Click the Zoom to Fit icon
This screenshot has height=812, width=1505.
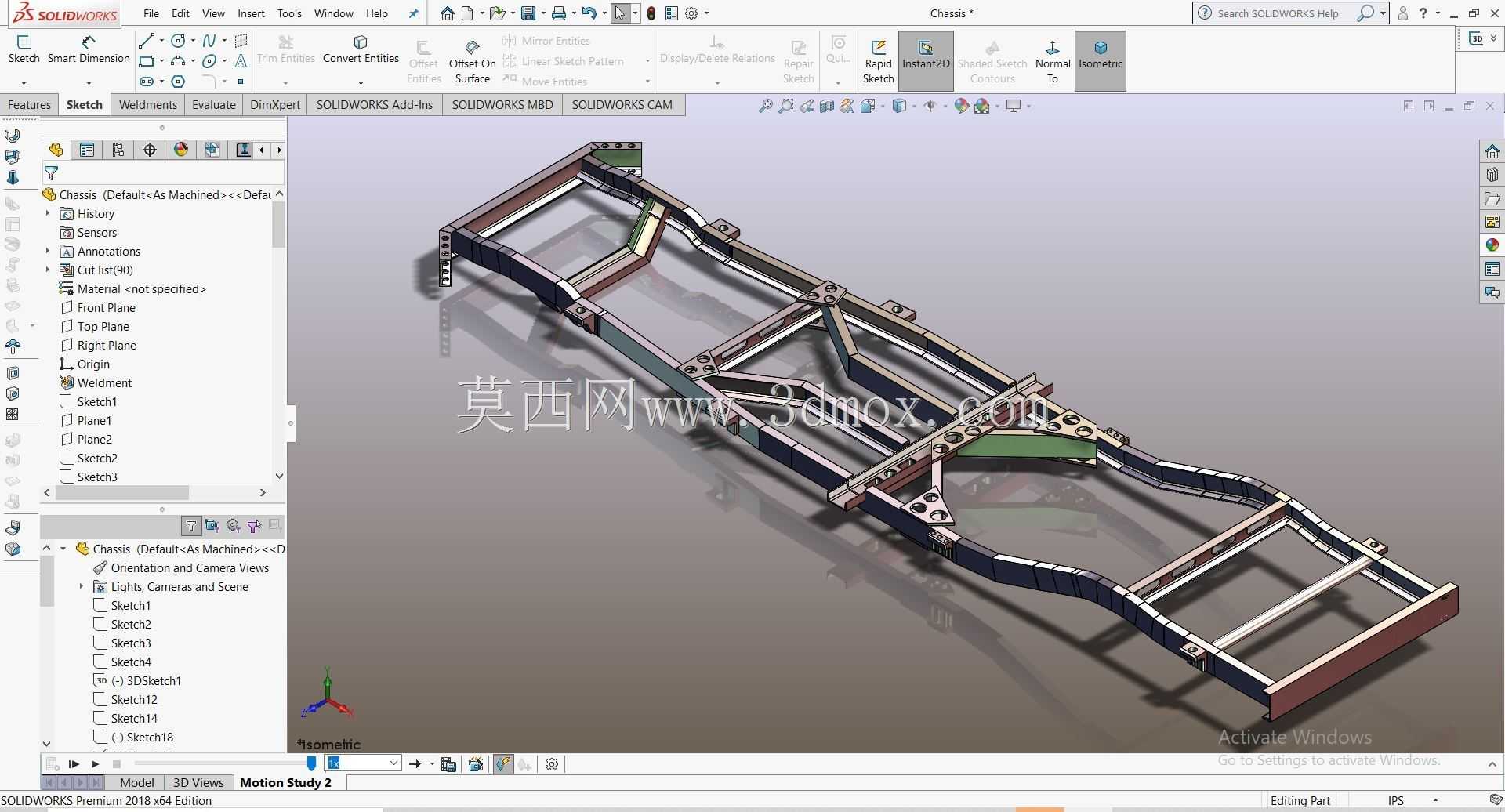click(x=766, y=106)
